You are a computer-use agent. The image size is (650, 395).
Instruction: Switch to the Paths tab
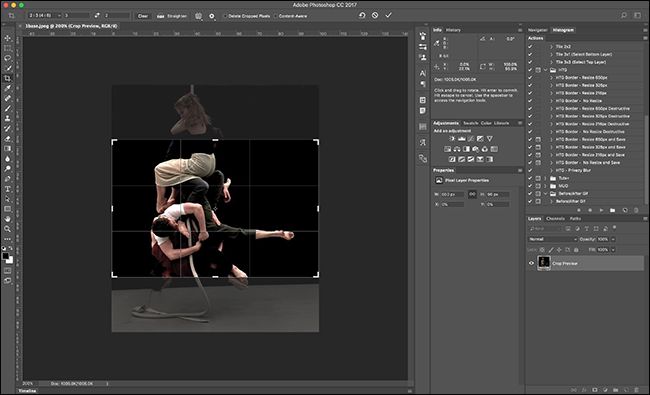coord(575,218)
